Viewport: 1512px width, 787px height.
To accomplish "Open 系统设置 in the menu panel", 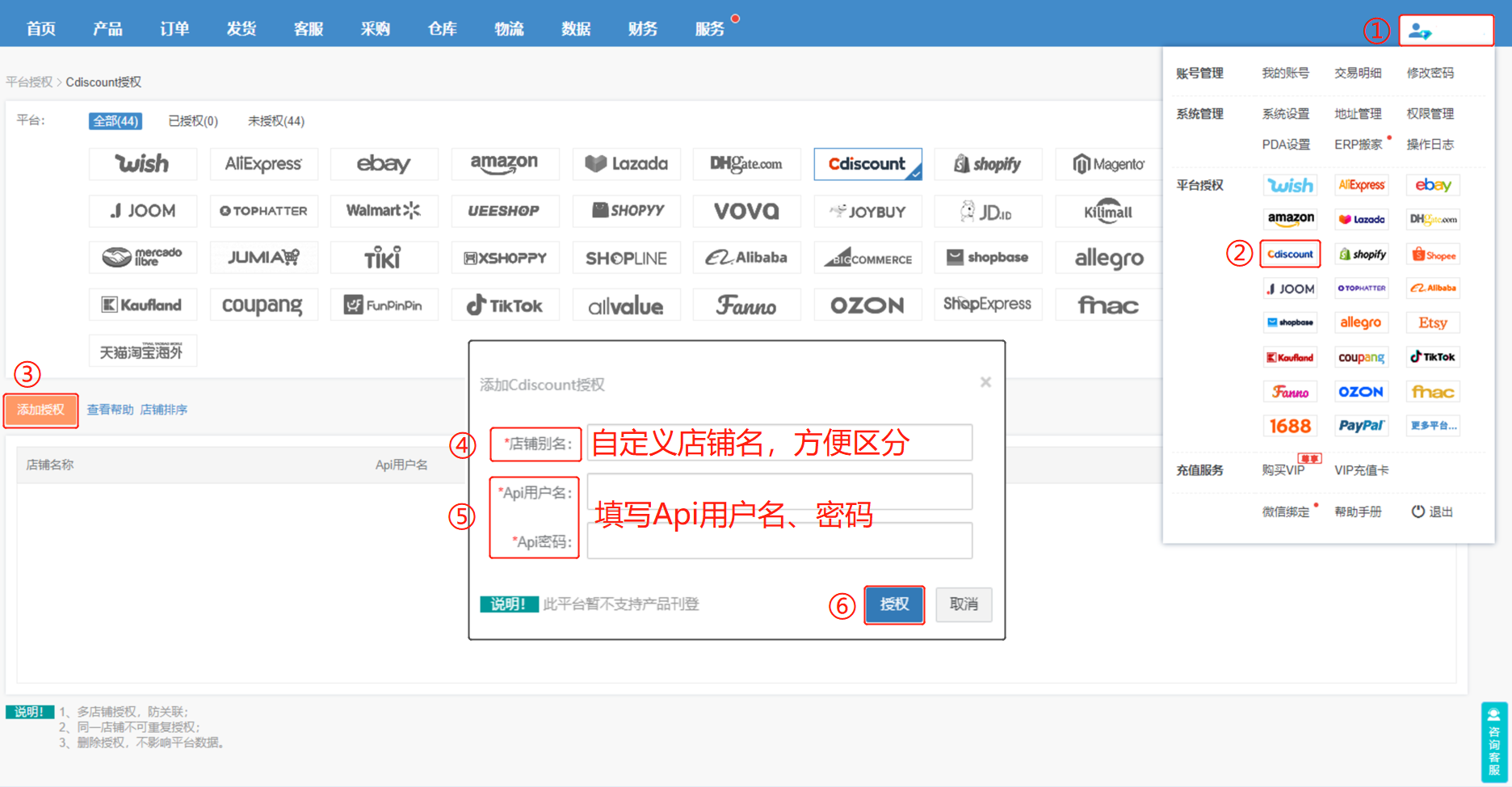I will pos(1286,114).
